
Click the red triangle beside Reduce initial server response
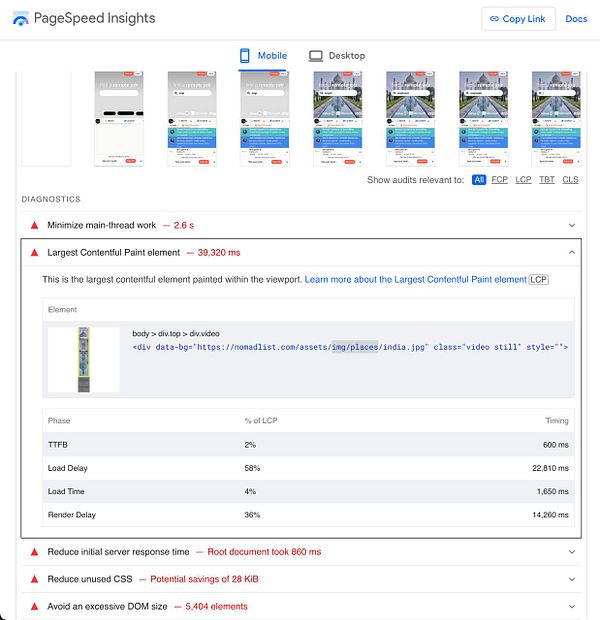(x=35, y=552)
